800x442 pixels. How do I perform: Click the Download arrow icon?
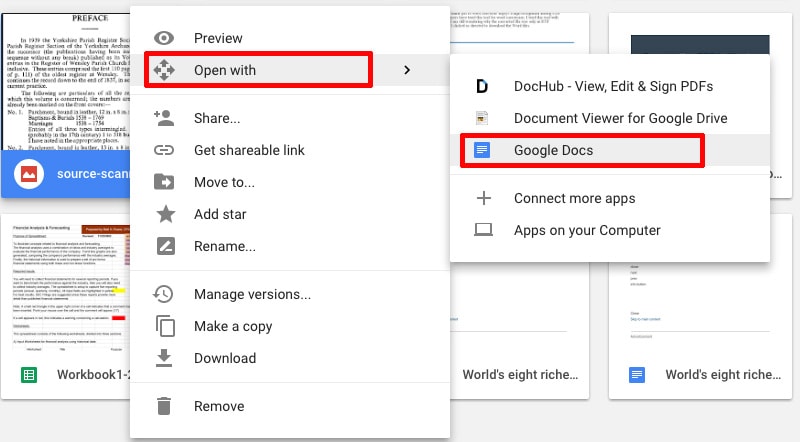click(x=164, y=358)
